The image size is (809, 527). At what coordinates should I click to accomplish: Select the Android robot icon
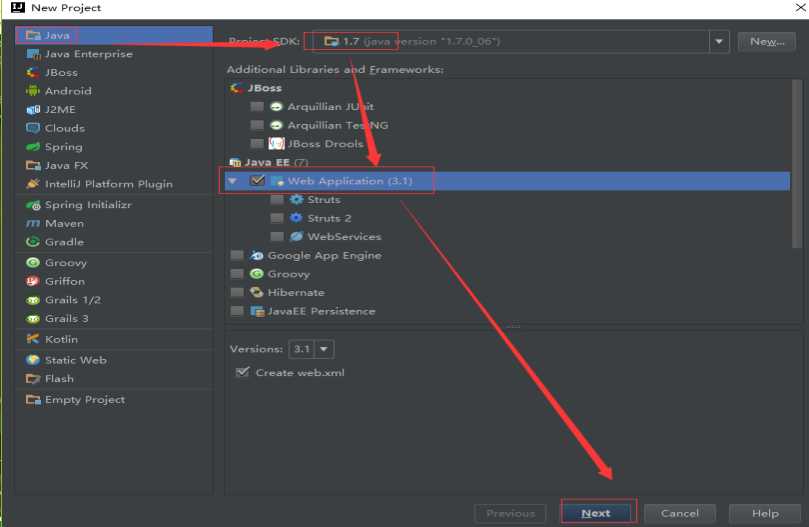click(x=33, y=91)
